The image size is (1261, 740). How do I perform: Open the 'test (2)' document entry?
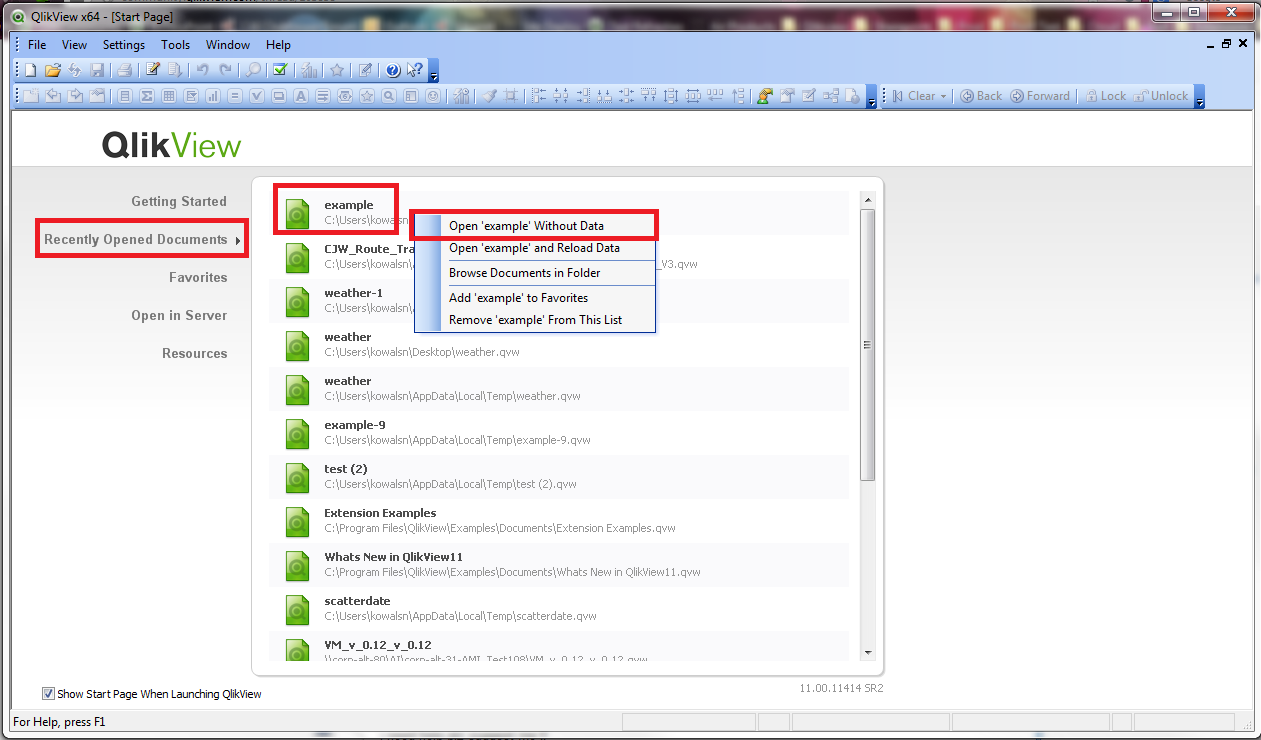click(559, 476)
